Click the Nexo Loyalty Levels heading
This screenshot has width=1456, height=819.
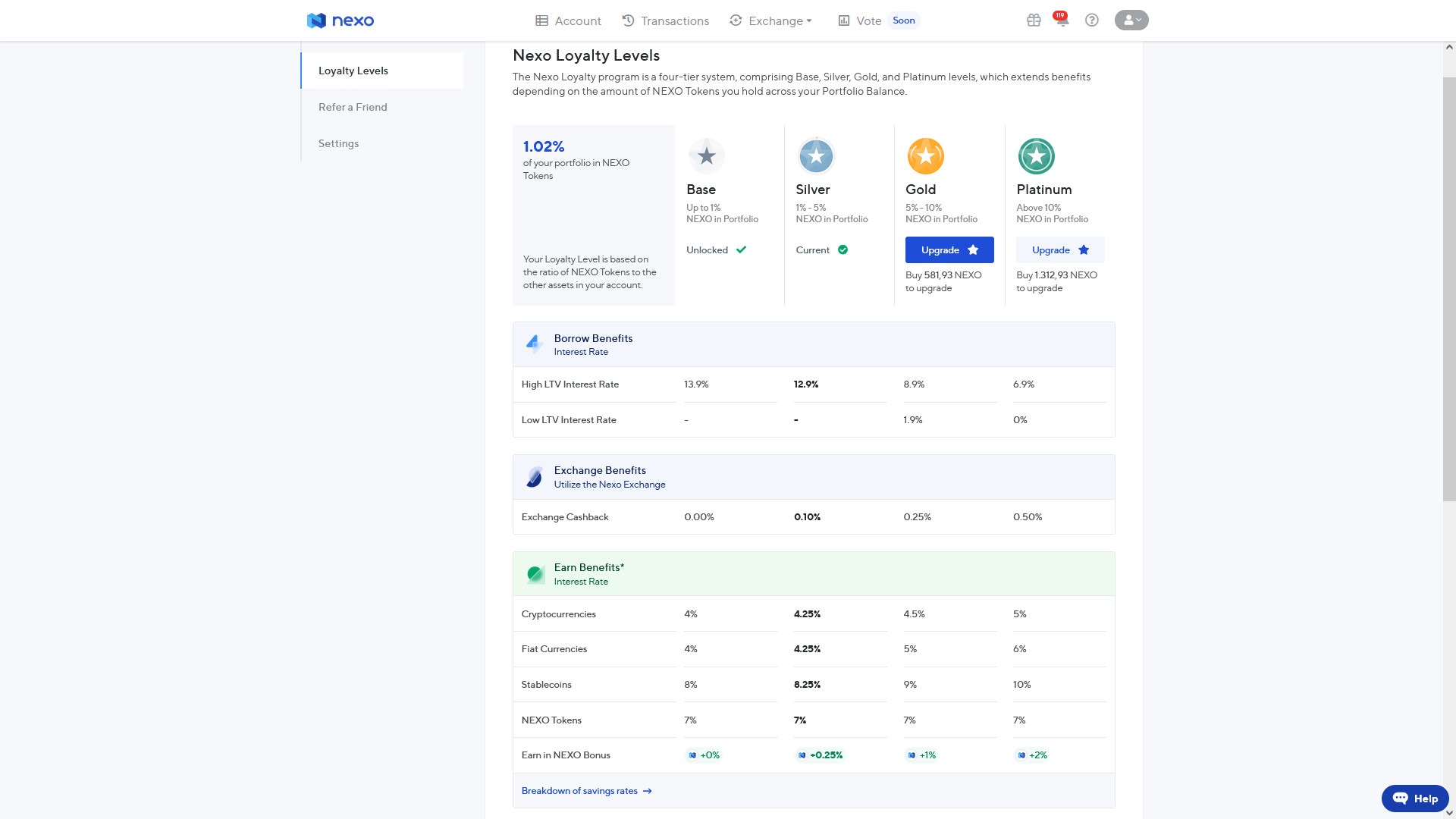[x=586, y=55]
